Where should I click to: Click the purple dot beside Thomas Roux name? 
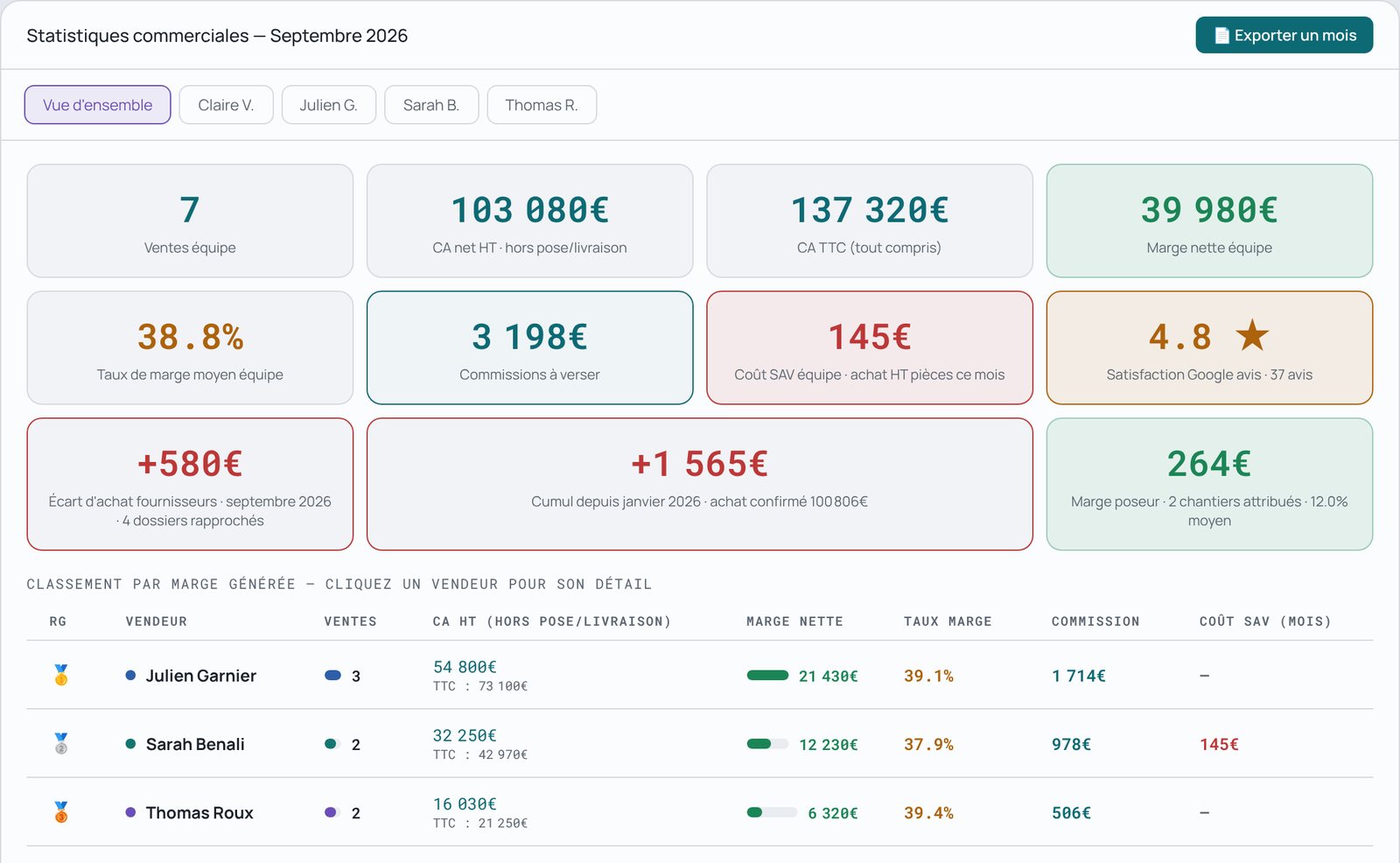[130, 812]
